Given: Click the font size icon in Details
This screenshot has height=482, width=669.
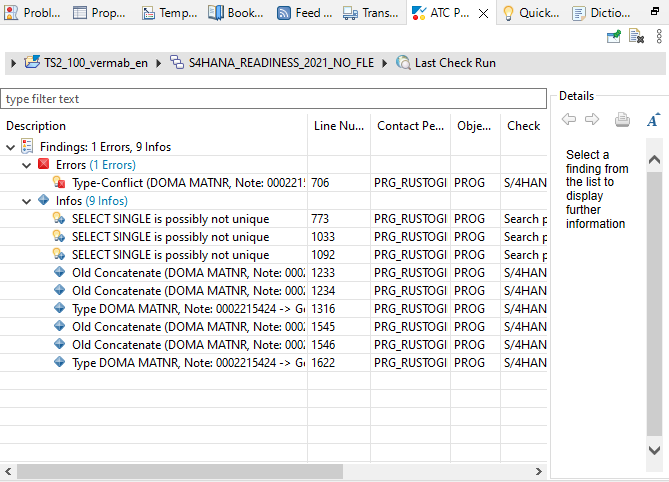Looking at the screenshot, I should coord(652,120).
